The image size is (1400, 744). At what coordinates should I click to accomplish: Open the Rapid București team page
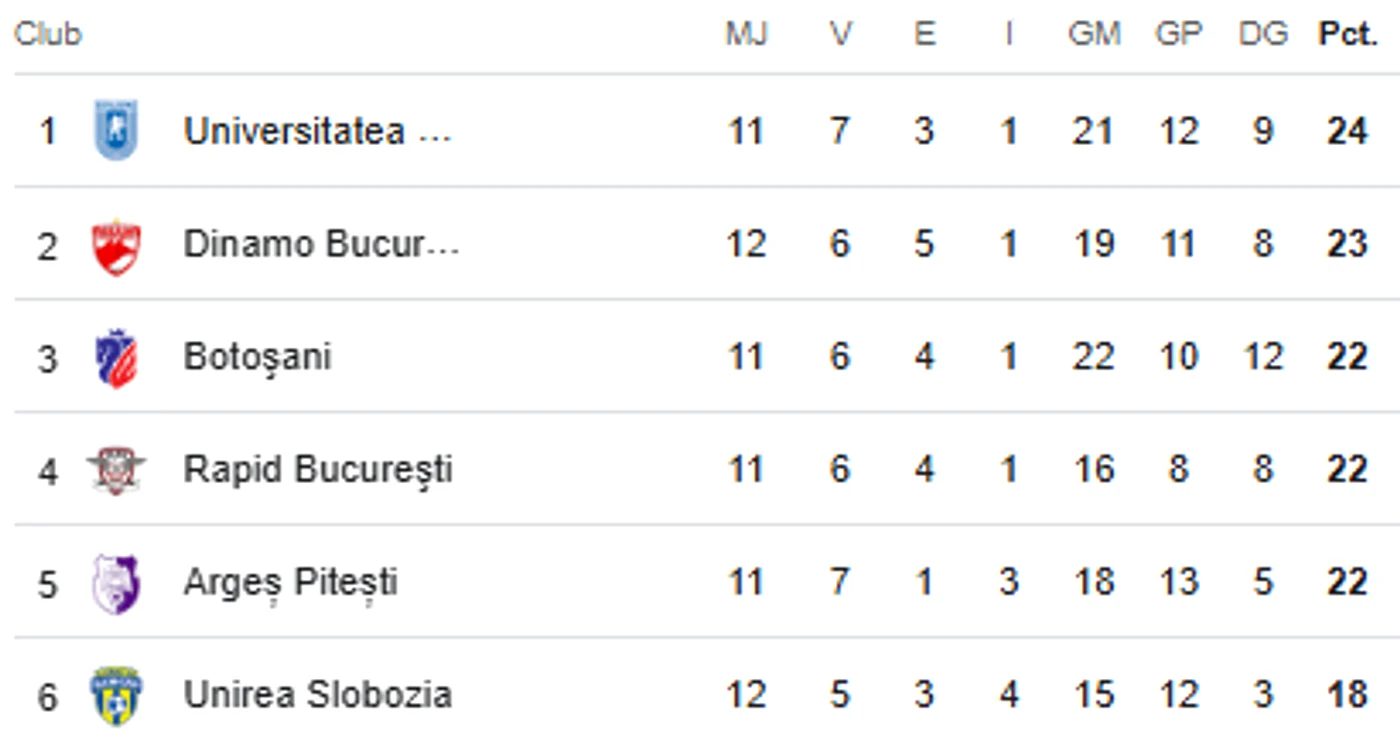317,469
